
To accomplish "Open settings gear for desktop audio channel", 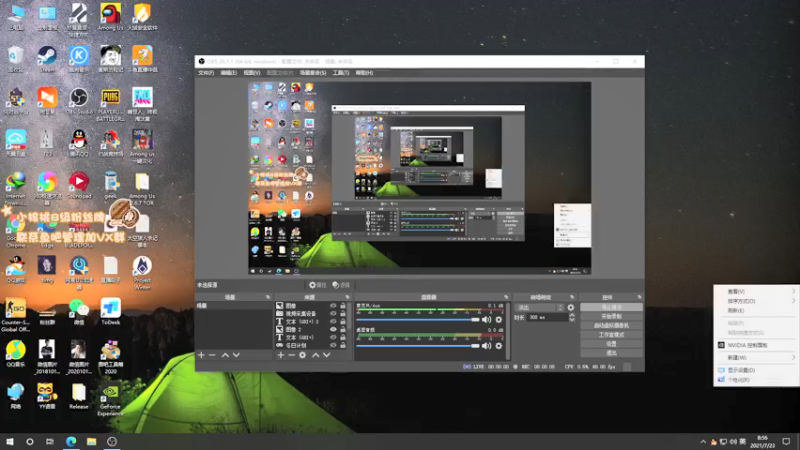I will coord(498,345).
